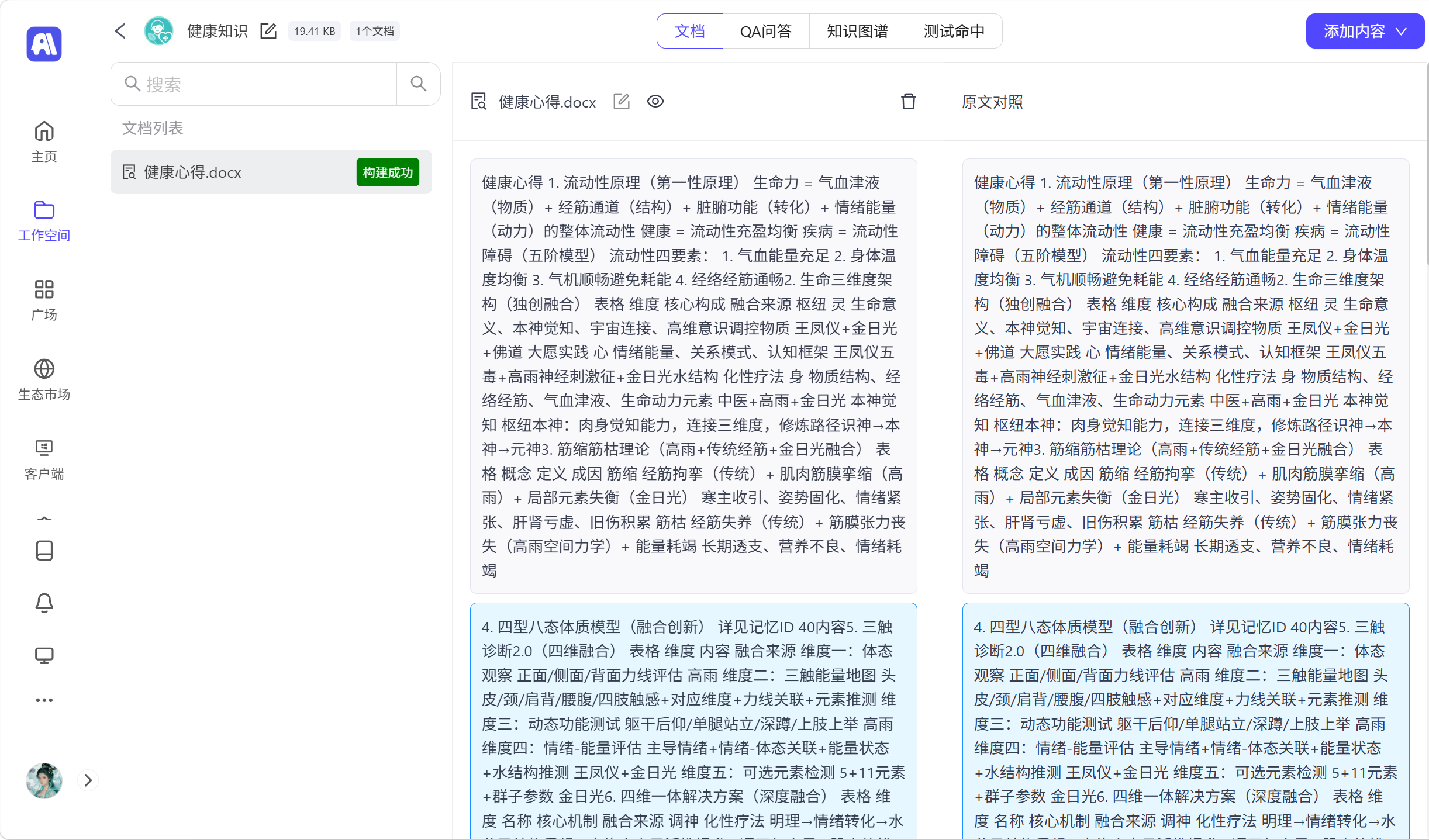
Task: Open the 健康知识 knowledge base avatar
Action: click(x=159, y=31)
